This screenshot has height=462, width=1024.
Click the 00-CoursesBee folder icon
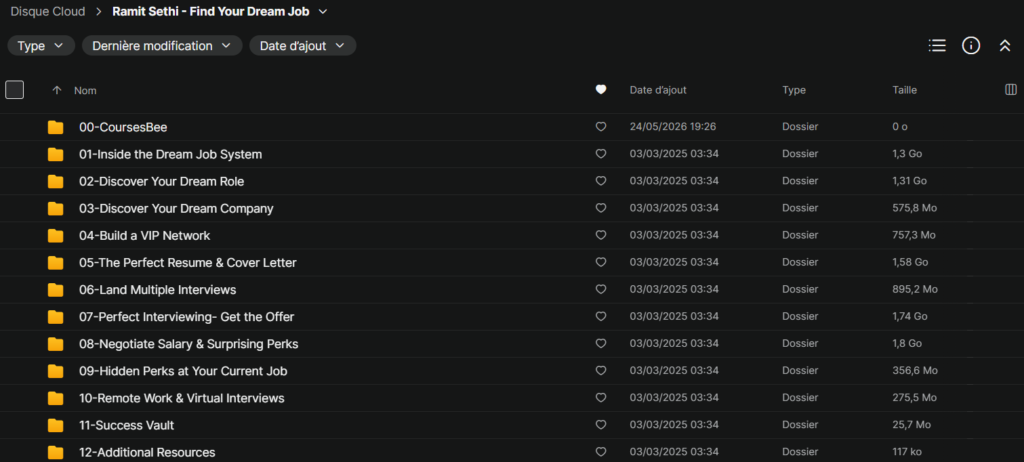tap(56, 127)
